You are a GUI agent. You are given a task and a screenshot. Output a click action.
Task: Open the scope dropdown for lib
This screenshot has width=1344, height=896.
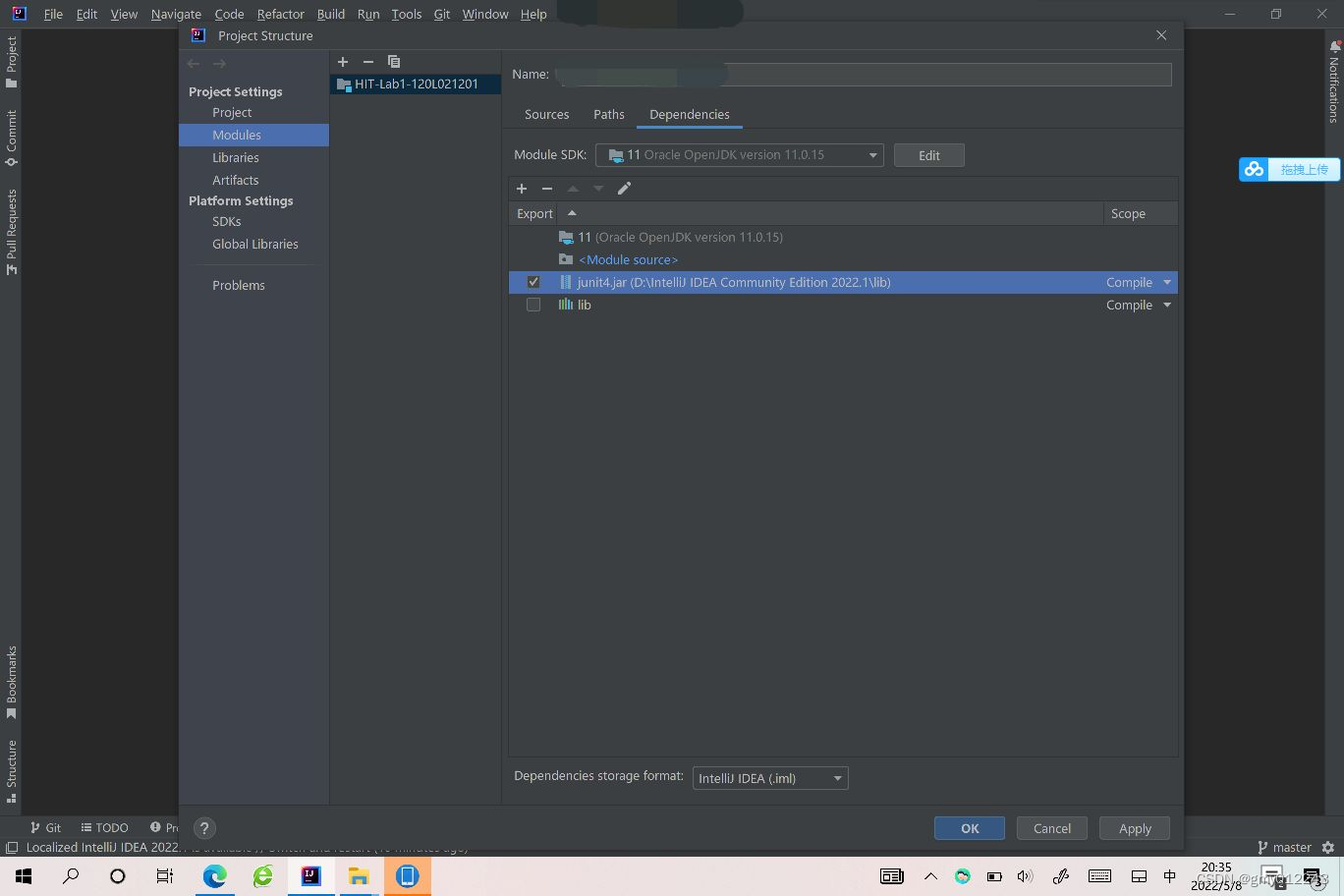point(1167,305)
